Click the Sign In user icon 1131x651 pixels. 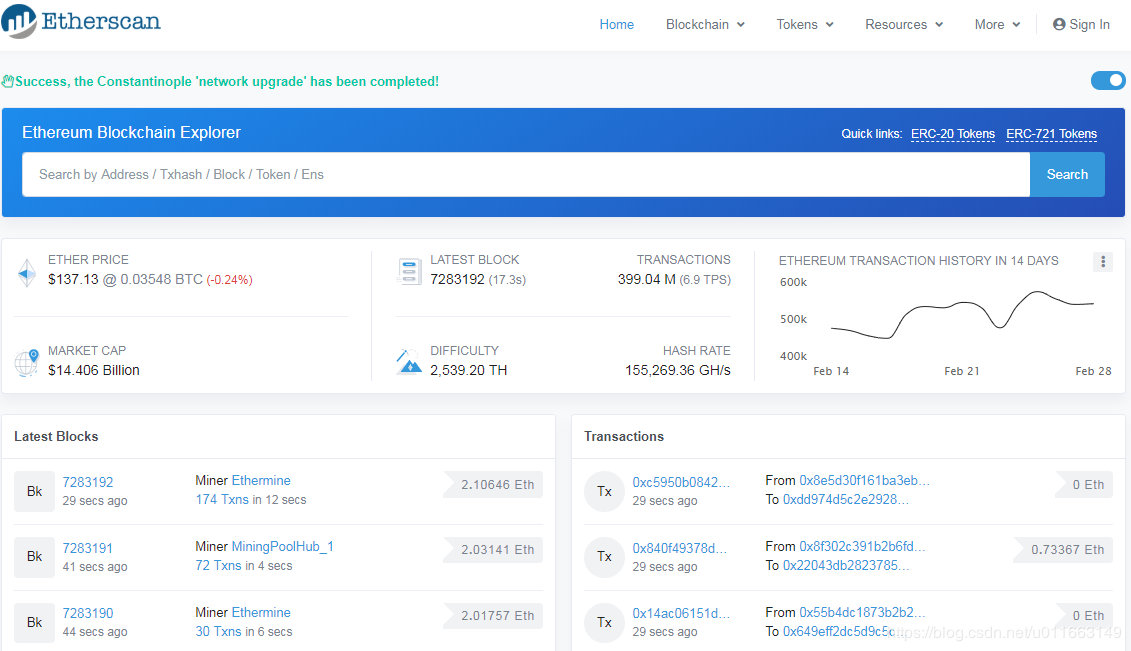[x=1059, y=25]
